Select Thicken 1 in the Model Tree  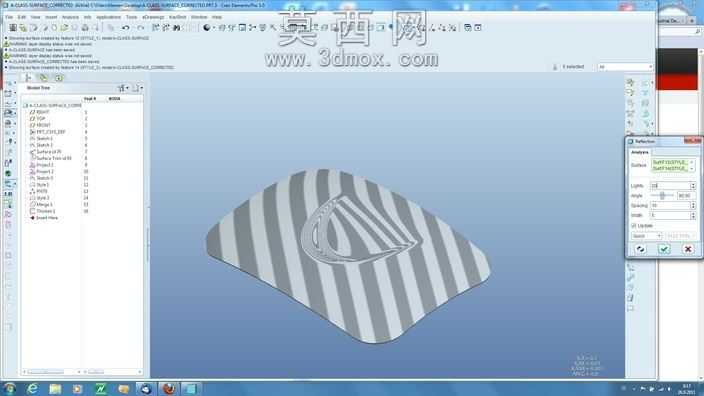tap(45, 211)
